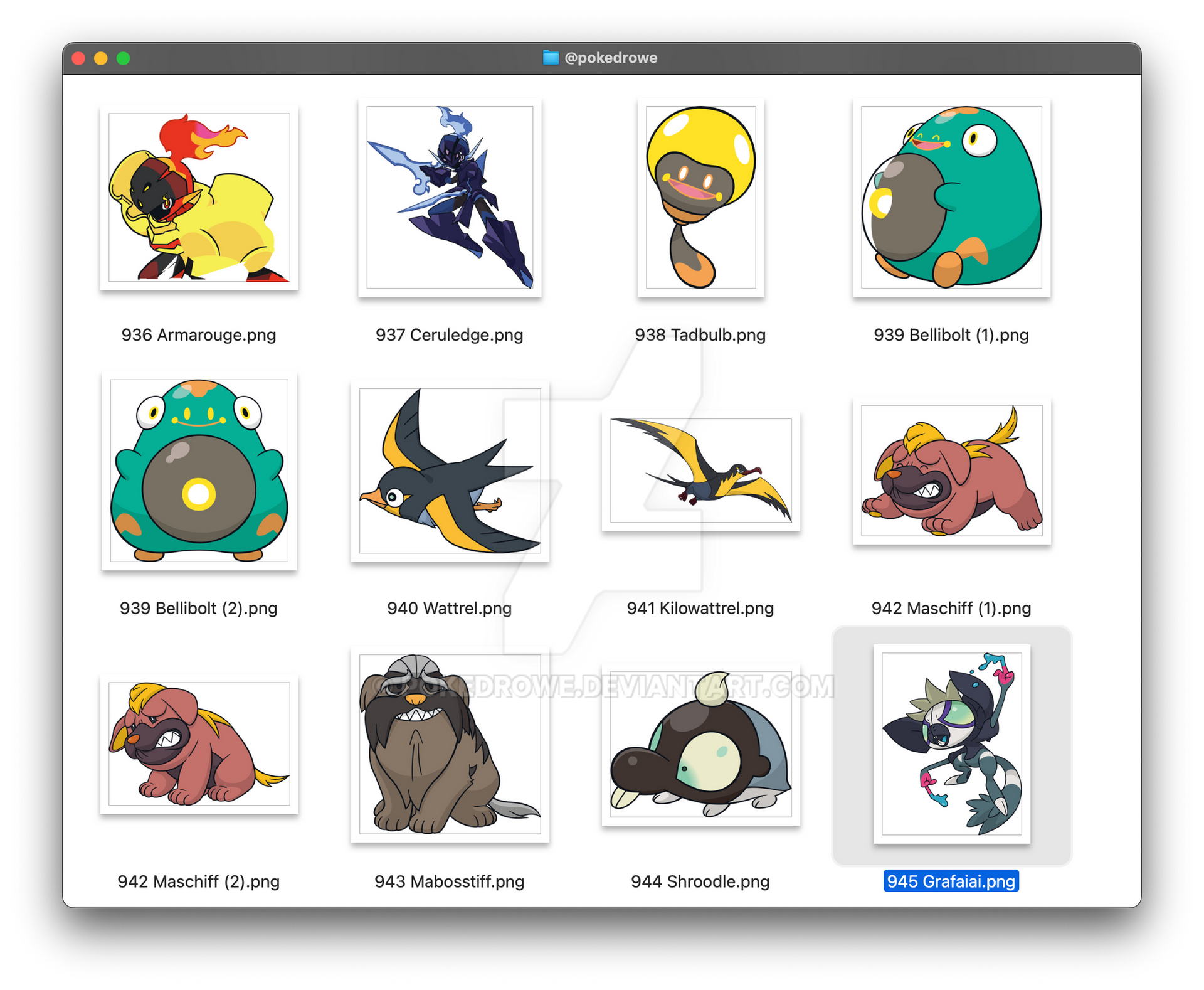The width and height of the screenshot is (1204, 990).
Task: Select the 939 Bellibolt (1) thumbnail image
Action: (x=951, y=197)
